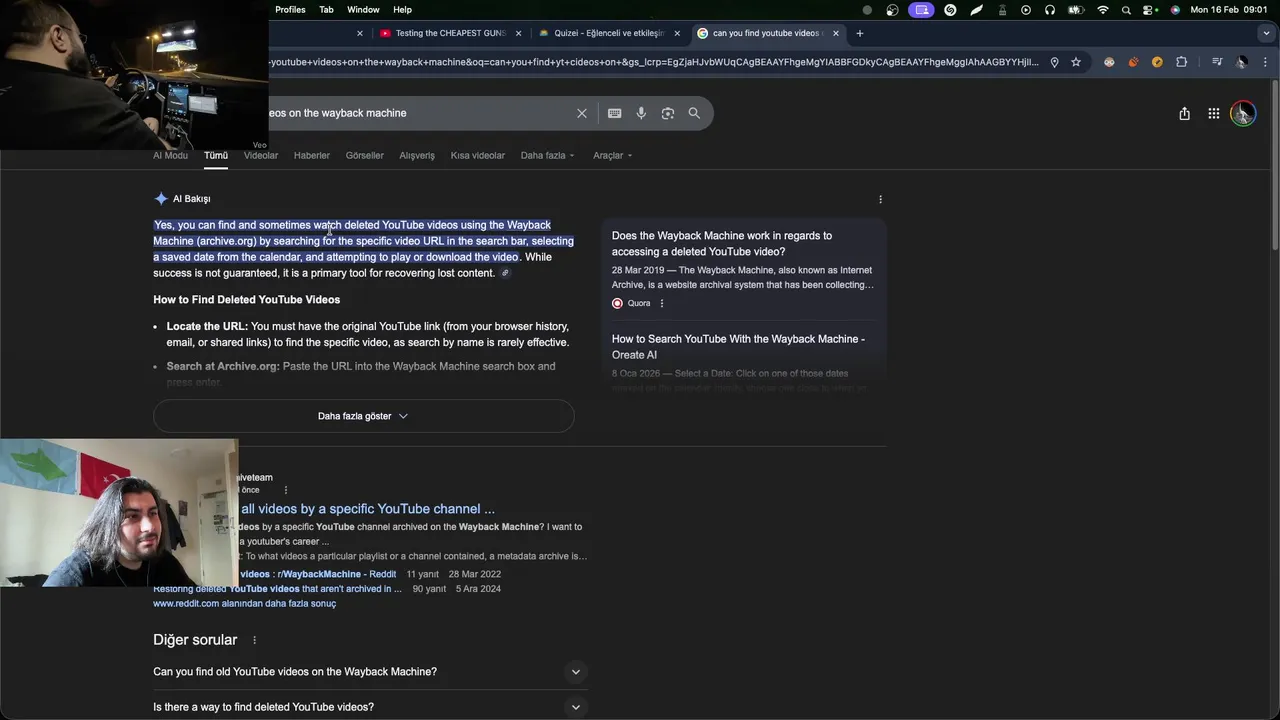Open the on-screen keyboard input tool
This screenshot has width=1280, height=720.
coord(615,113)
